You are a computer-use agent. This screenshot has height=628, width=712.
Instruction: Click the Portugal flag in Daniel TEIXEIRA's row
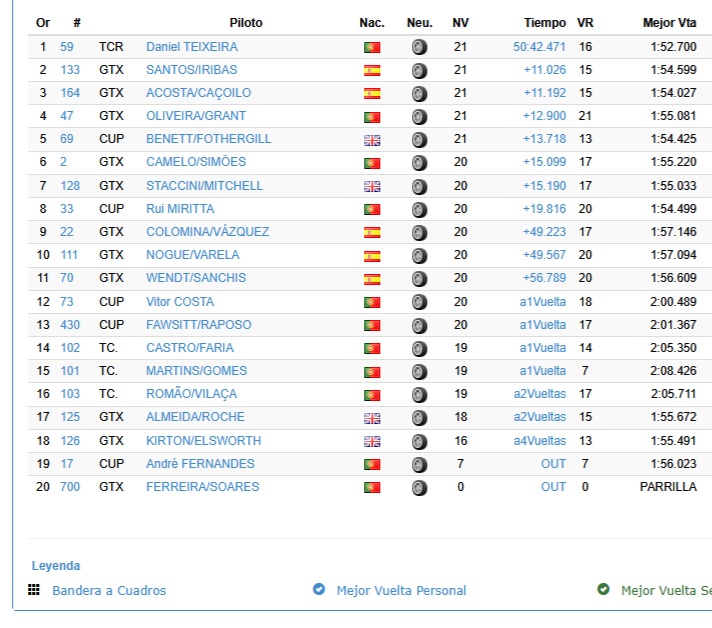click(x=372, y=47)
